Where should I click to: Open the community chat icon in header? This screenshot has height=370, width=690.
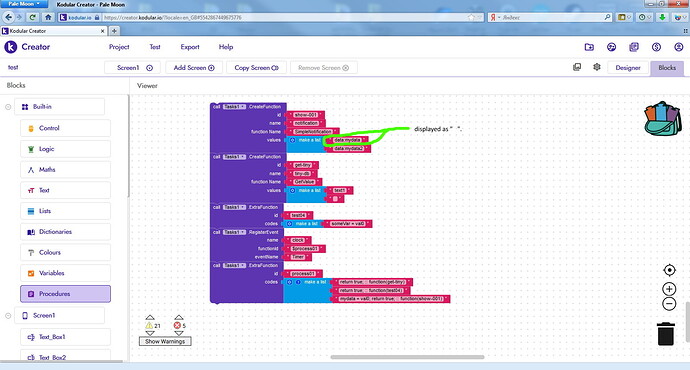click(x=611, y=47)
